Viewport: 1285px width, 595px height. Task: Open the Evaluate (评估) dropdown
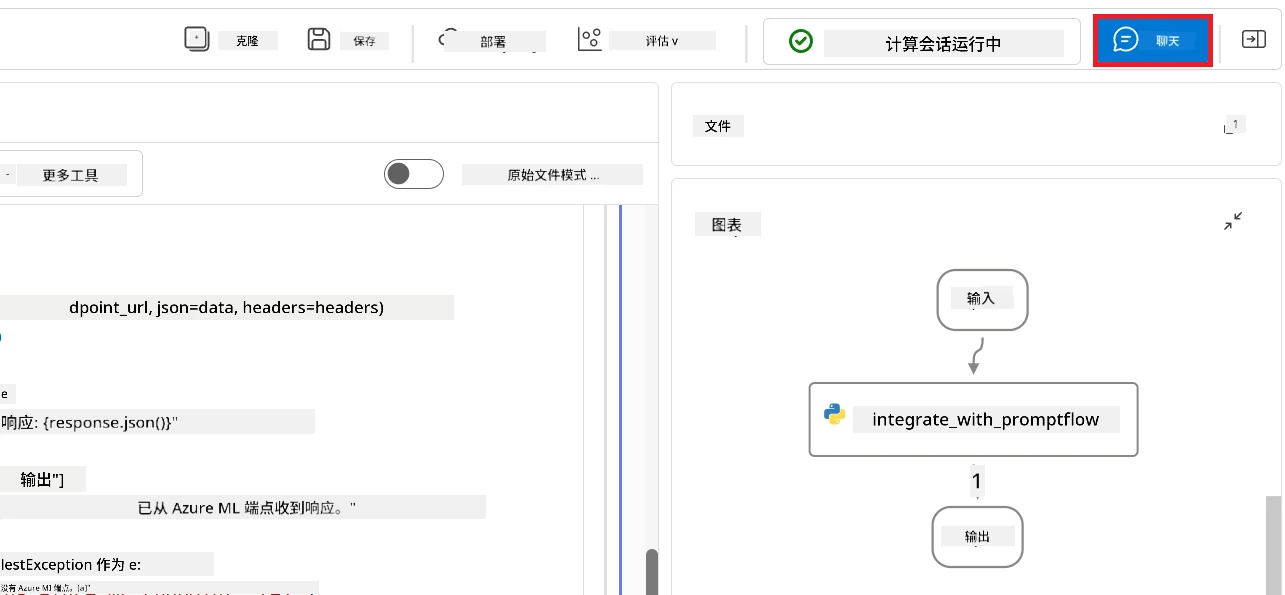coord(661,41)
